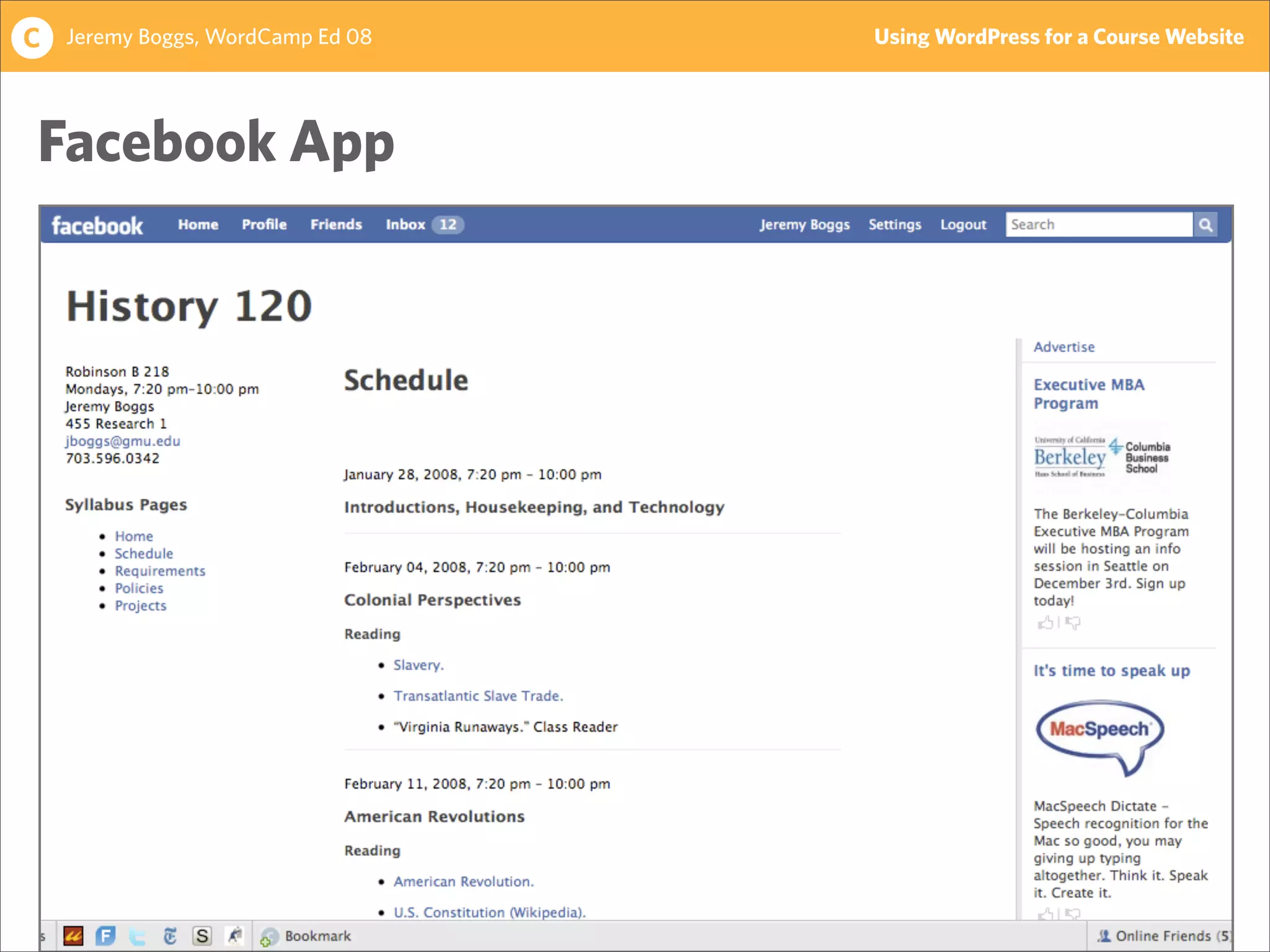Open Executive MBA Program ad title
The image size is (1270, 952).
coord(1089,394)
